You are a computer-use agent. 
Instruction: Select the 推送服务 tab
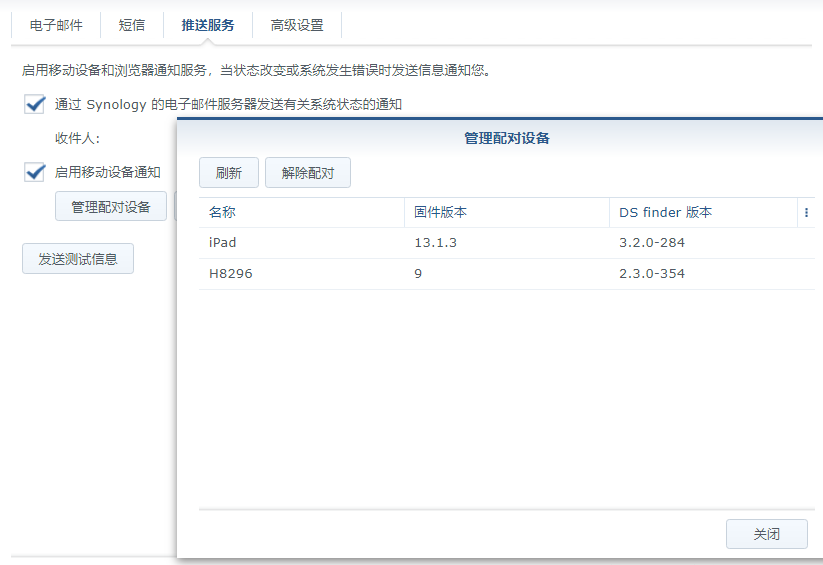(x=208, y=25)
